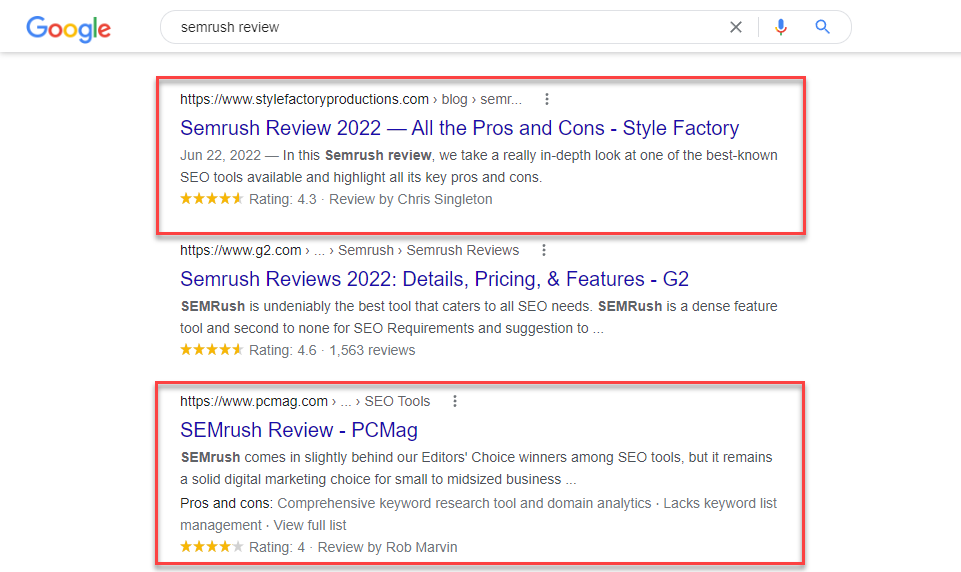The height and width of the screenshot is (572, 961).
Task: Open the G2 result's three-dot menu
Action: 544,250
